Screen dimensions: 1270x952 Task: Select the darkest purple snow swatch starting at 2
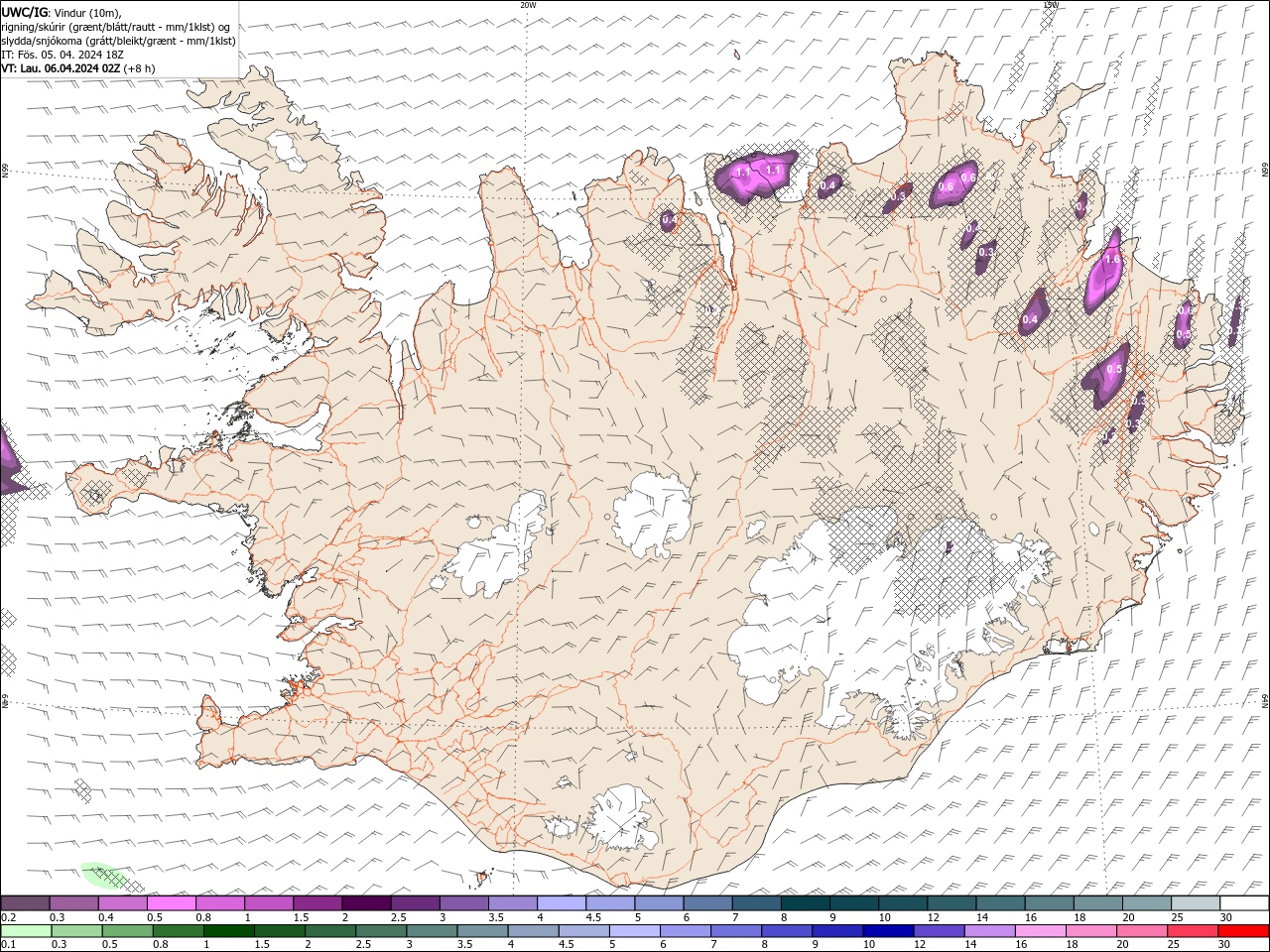(365, 903)
